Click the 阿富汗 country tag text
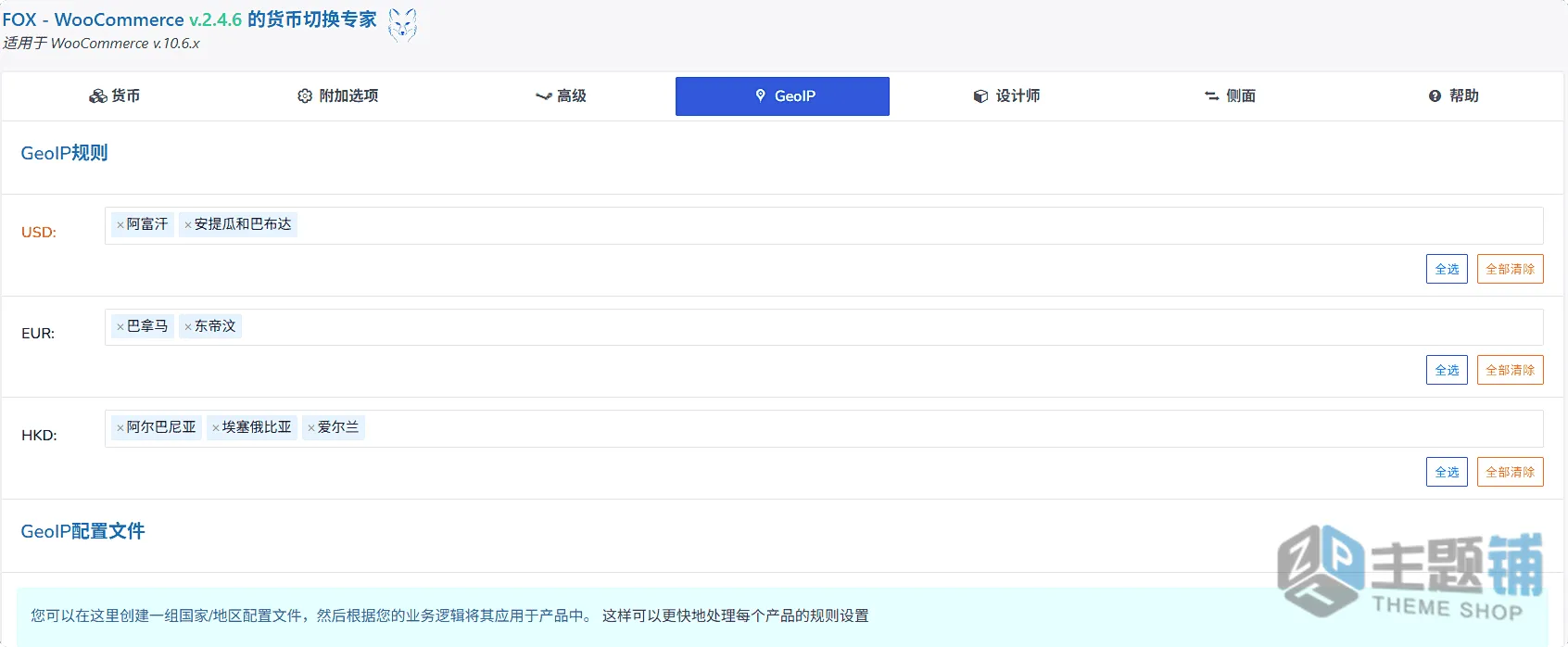Screen dimensions: 1568x647 point(147,224)
